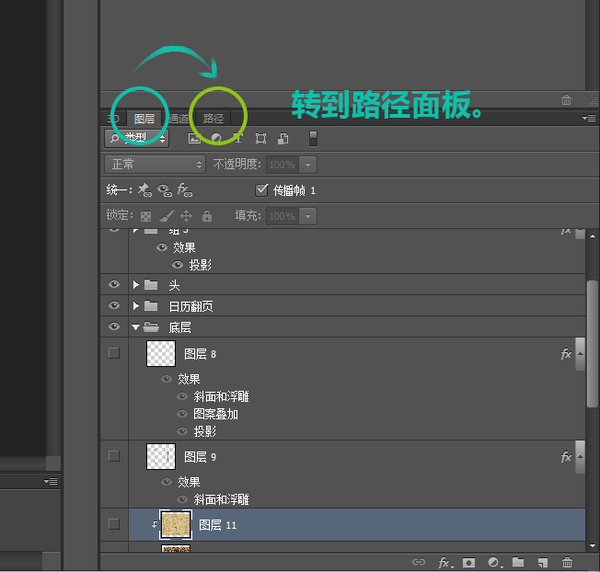Filter layers by pixel layers icon
This screenshot has height=572, width=600.
point(194,138)
